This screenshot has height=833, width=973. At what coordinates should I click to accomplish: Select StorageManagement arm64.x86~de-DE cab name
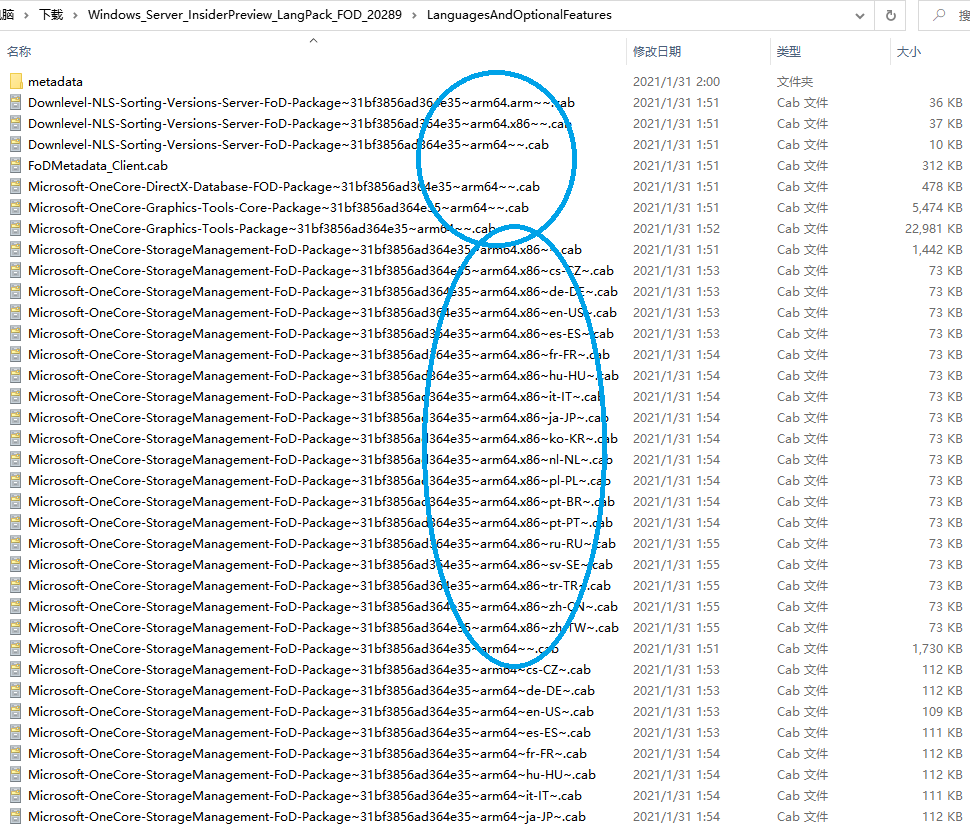coord(323,292)
